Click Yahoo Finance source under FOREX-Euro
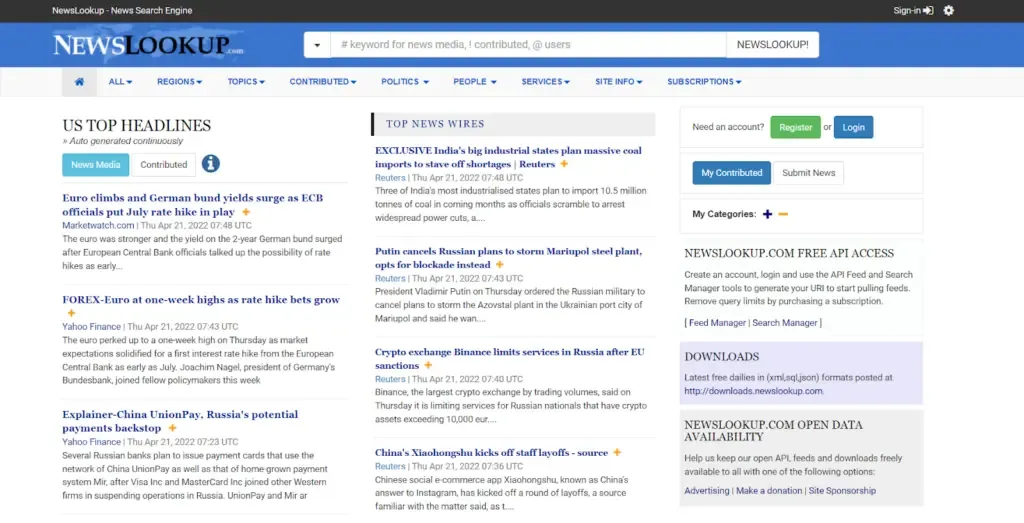The height and width of the screenshot is (523, 1024). pyautogui.click(x=91, y=326)
